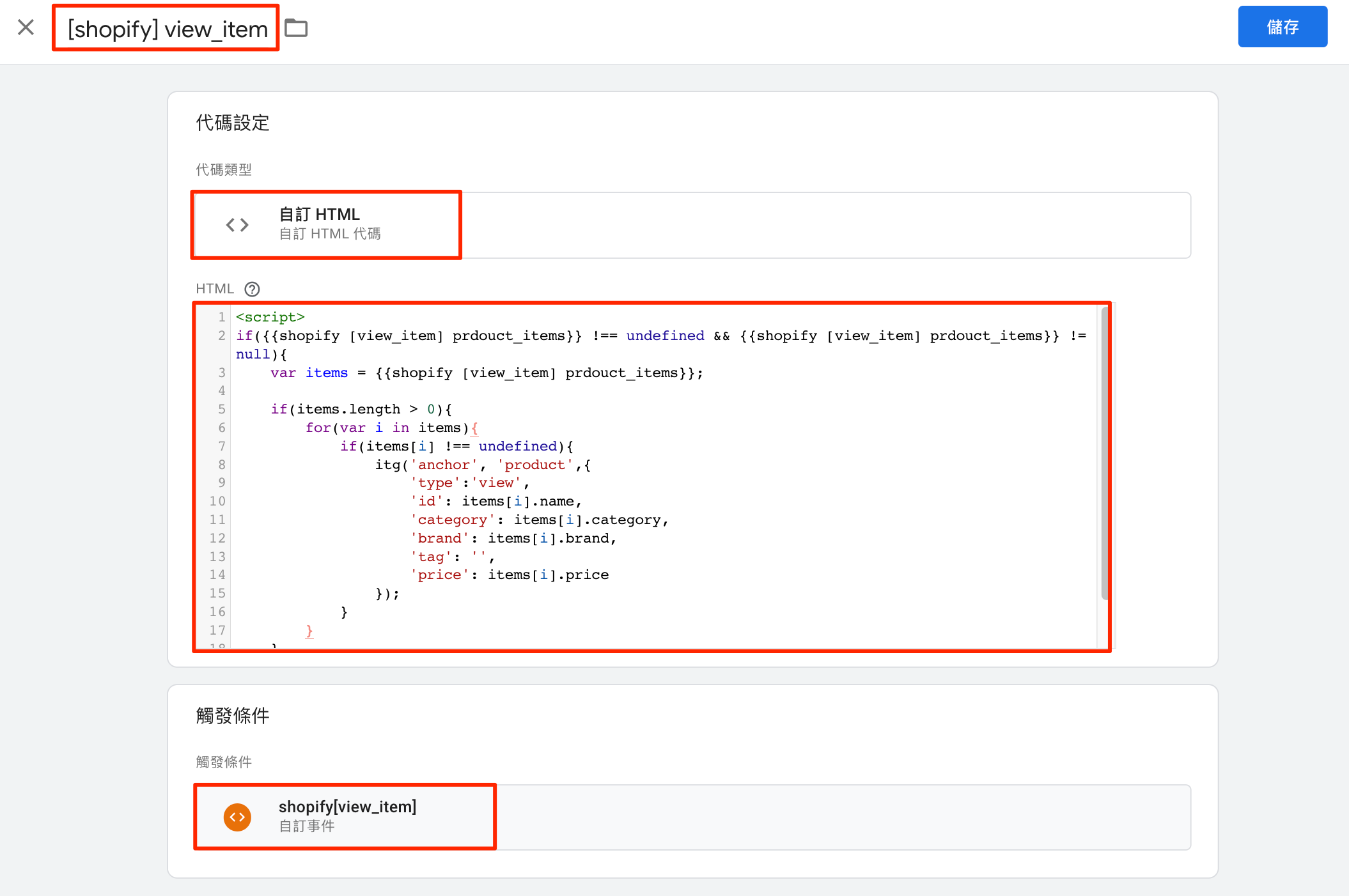
Task: Click the custom HTML angle-brackets icon
Action: pyautogui.click(x=237, y=225)
